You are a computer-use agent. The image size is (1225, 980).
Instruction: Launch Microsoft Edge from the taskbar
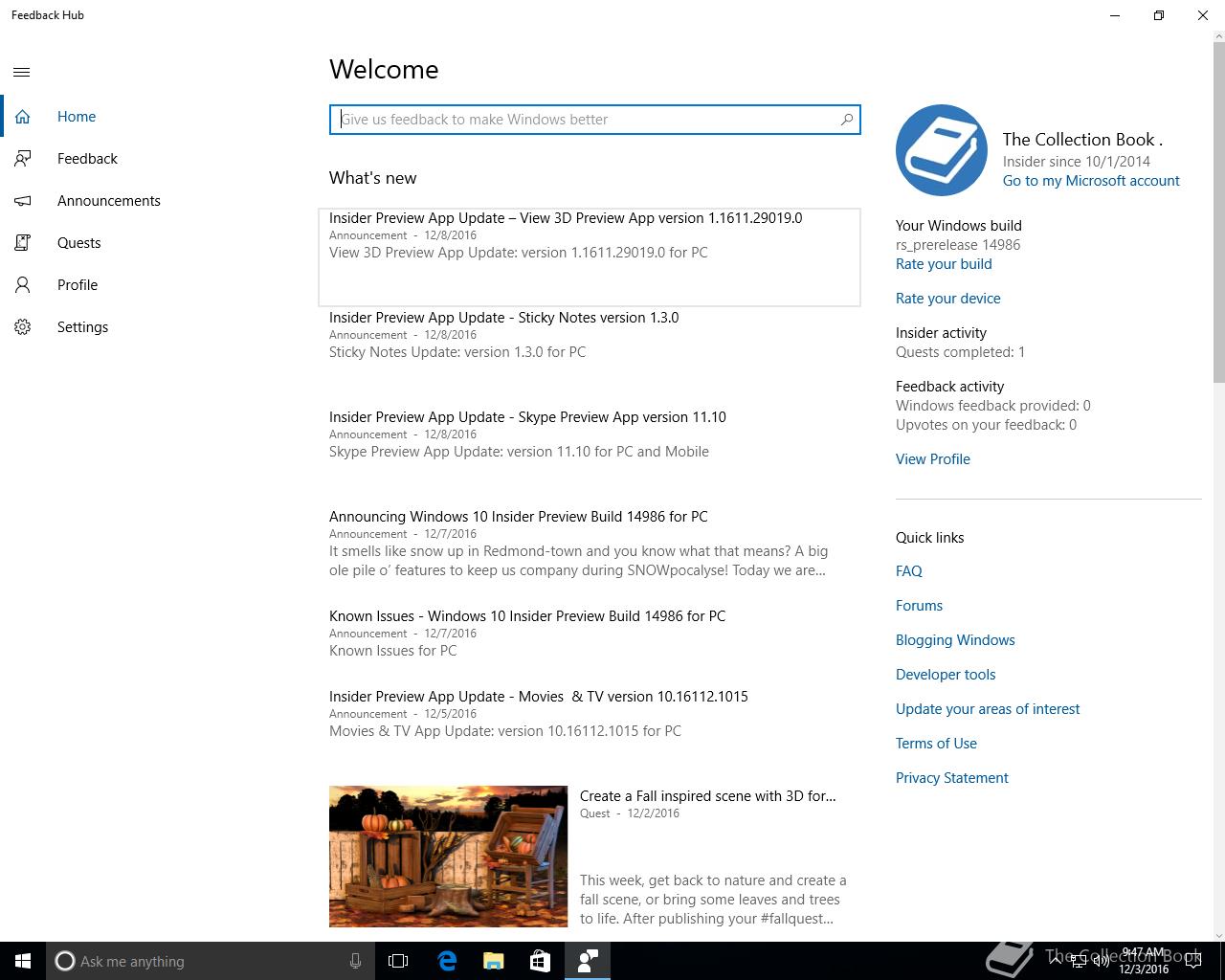447,961
